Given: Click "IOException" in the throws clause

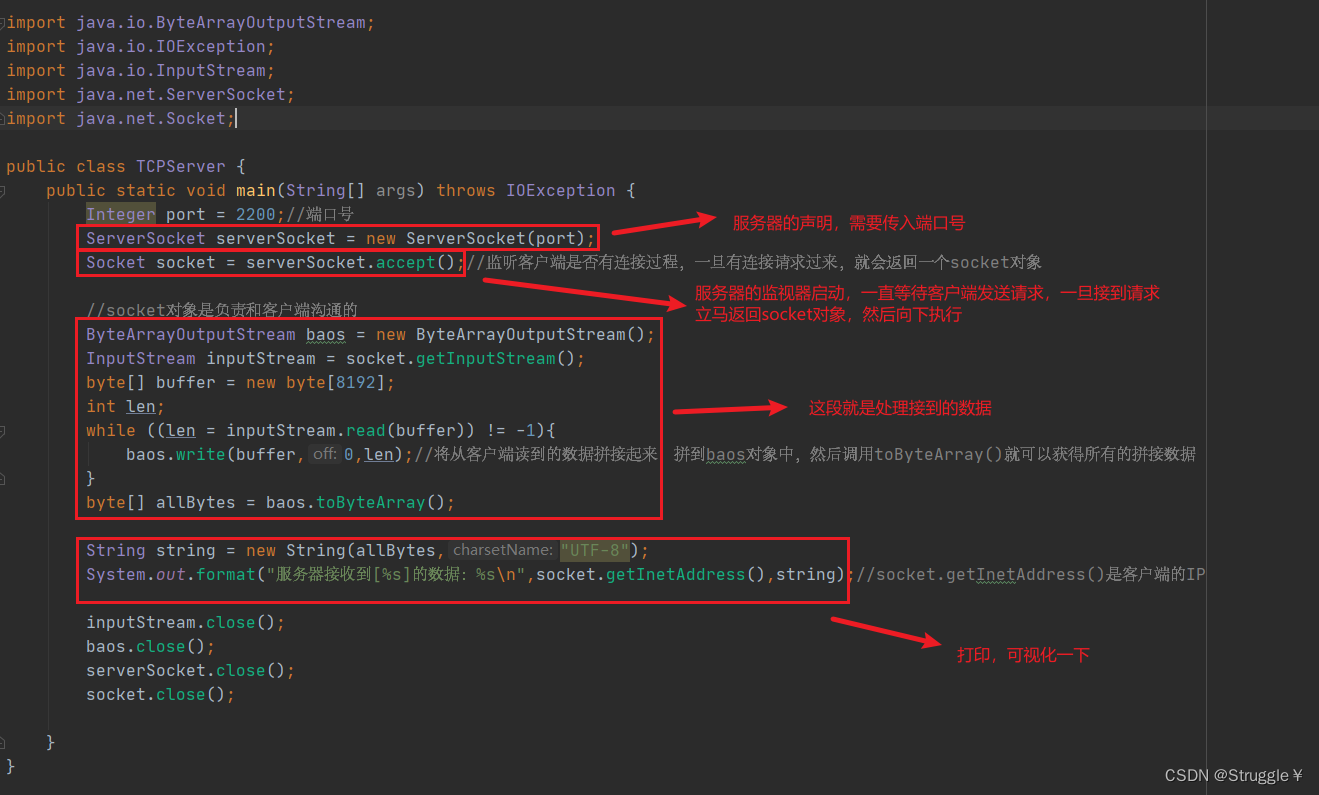Looking at the screenshot, I should [x=560, y=190].
